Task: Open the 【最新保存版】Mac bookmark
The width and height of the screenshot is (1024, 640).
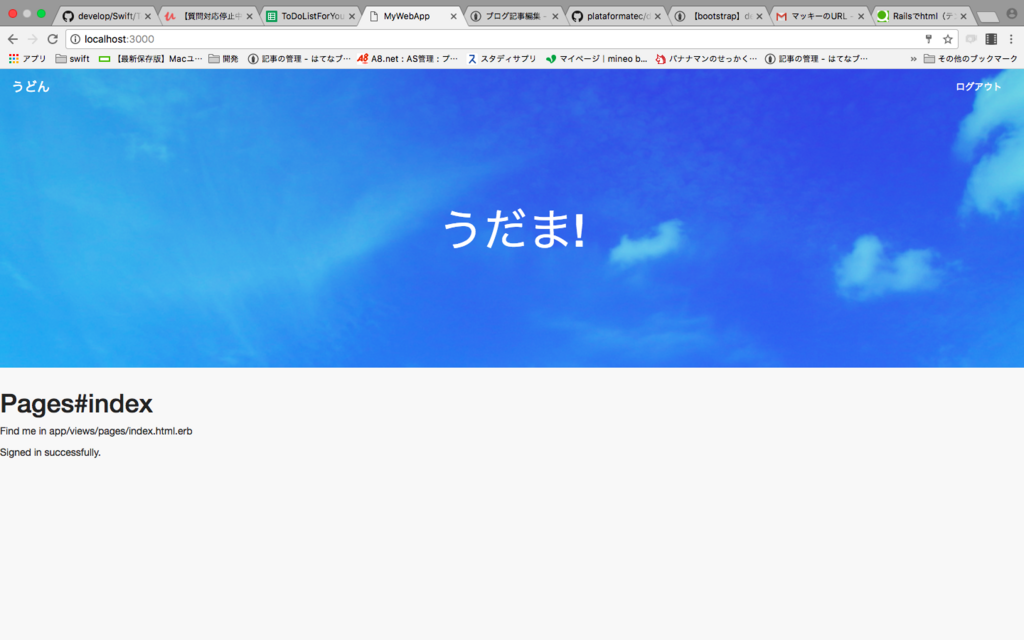Action: (x=151, y=59)
